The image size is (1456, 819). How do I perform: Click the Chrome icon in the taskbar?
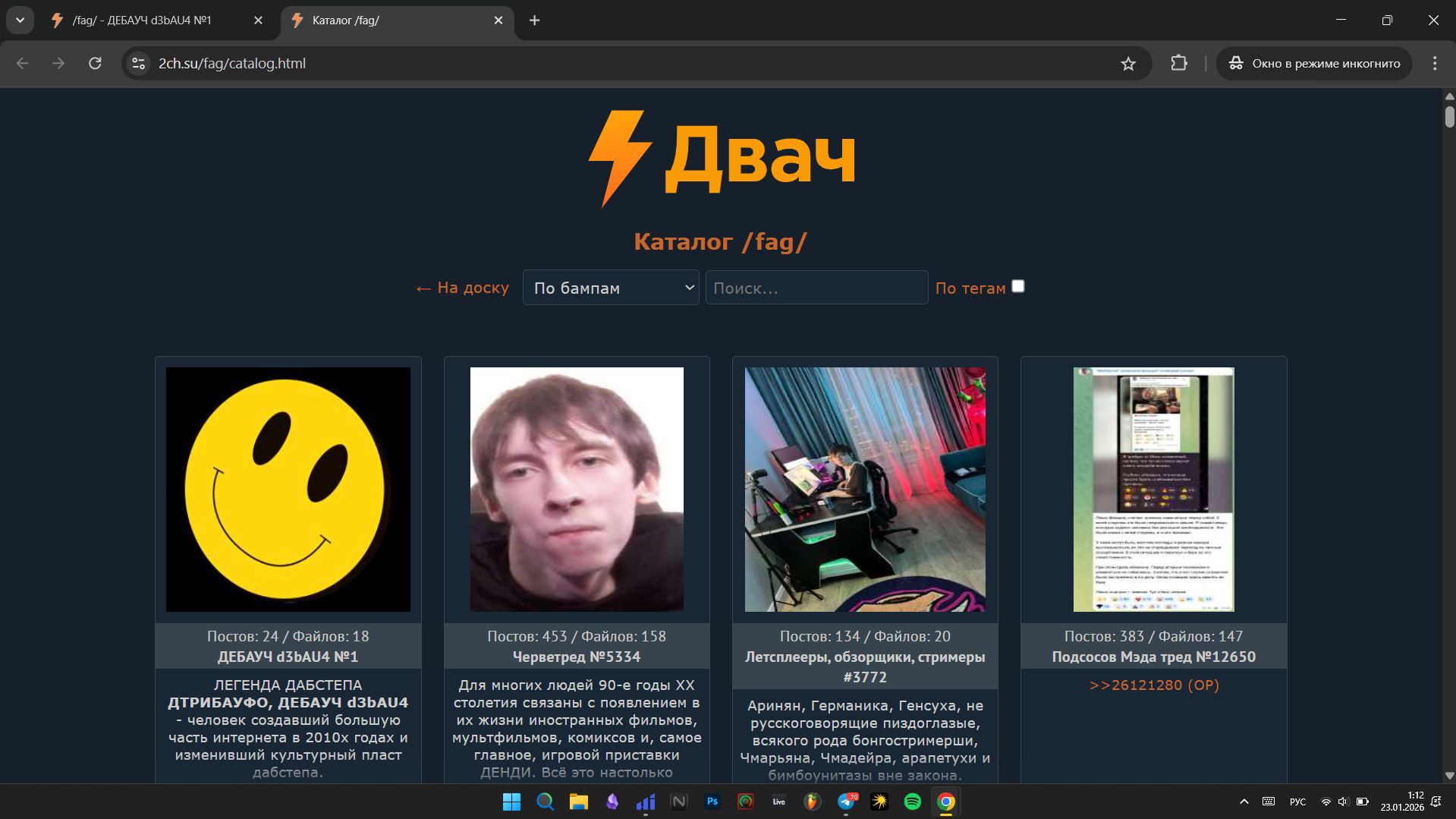coord(945,802)
